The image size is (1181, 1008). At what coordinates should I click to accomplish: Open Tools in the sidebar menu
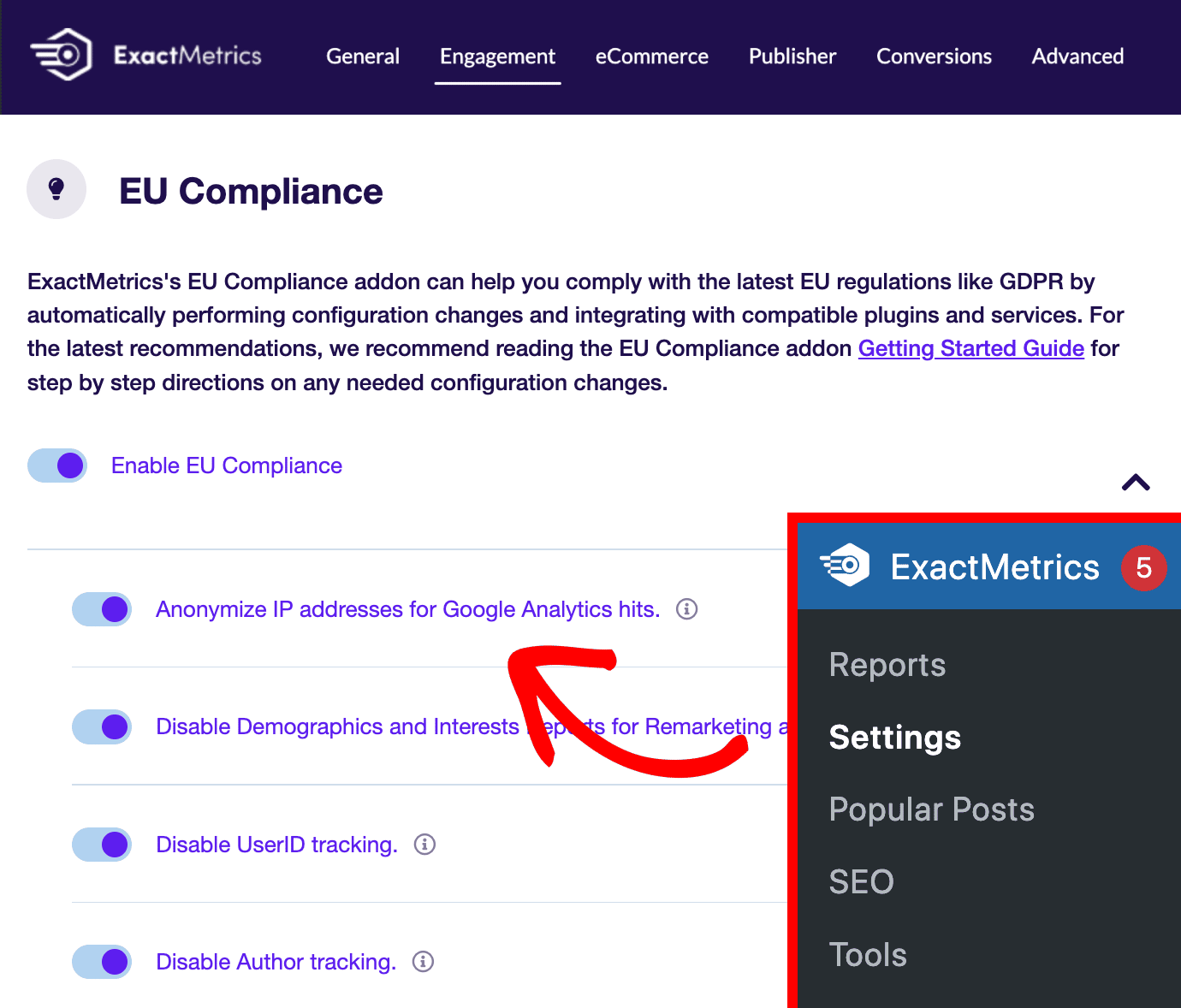coord(868,955)
